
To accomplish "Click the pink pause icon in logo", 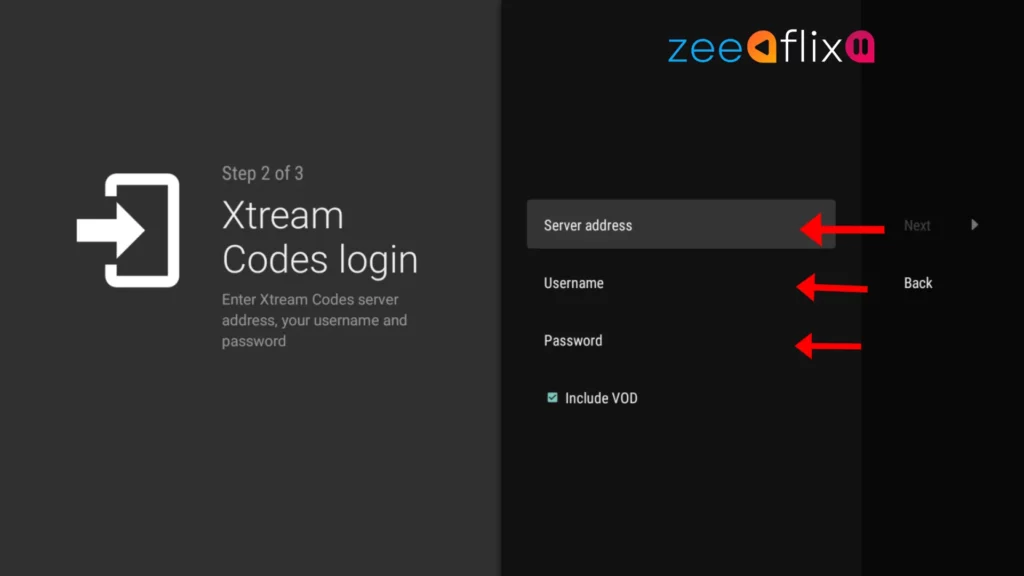I will (x=860, y=46).
